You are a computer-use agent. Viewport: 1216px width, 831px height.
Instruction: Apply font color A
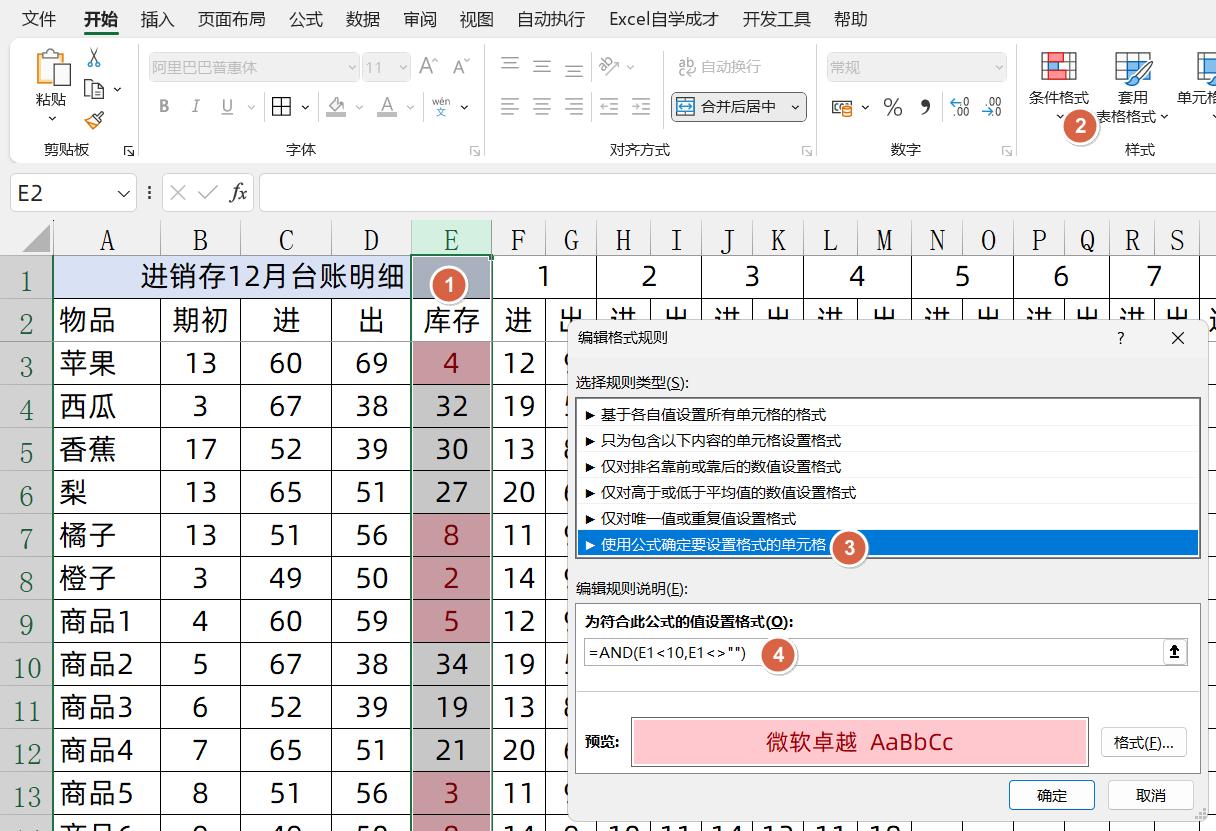pyautogui.click(x=387, y=107)
